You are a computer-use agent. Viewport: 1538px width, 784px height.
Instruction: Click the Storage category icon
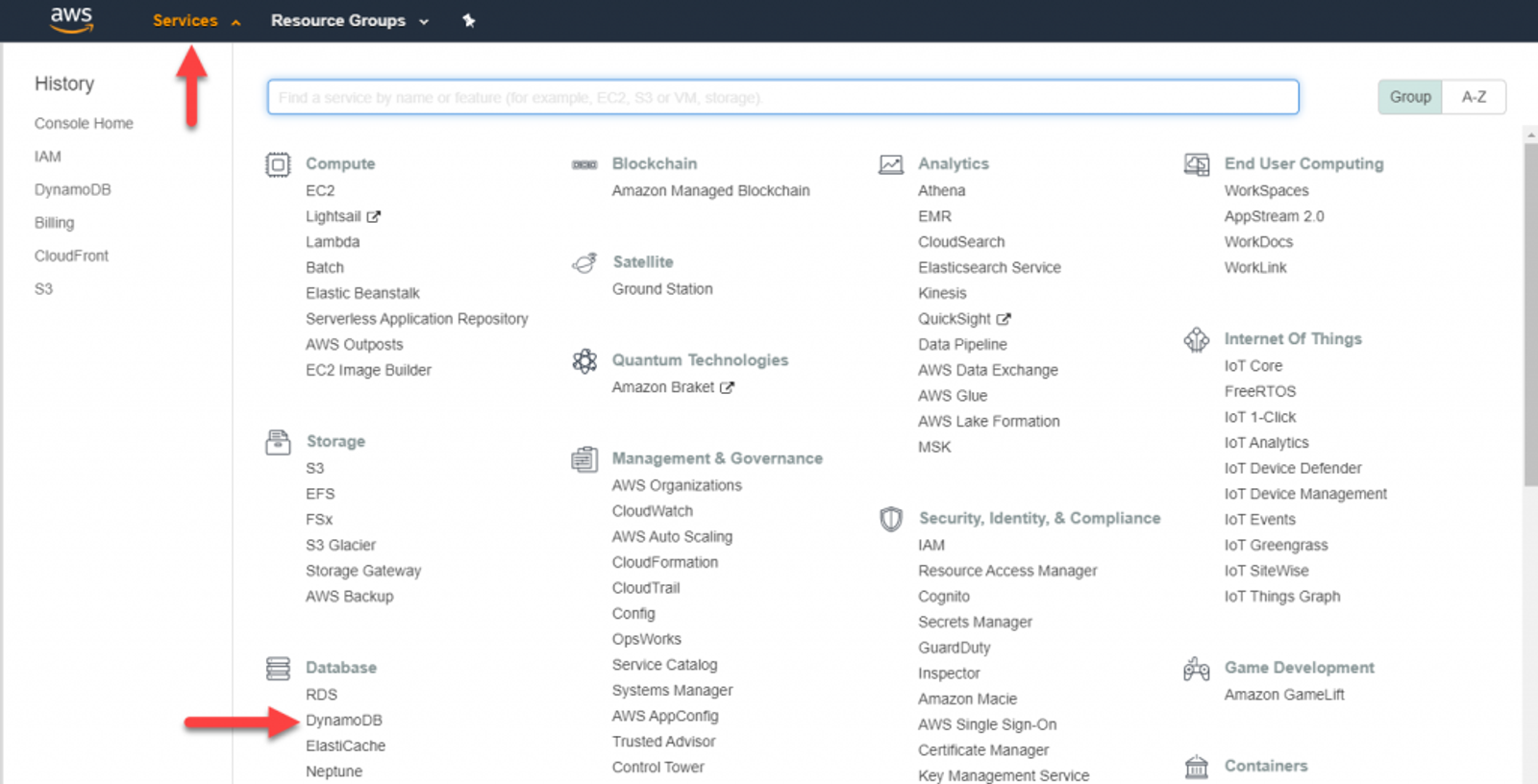pyautogui.click(x=278, y=442)
